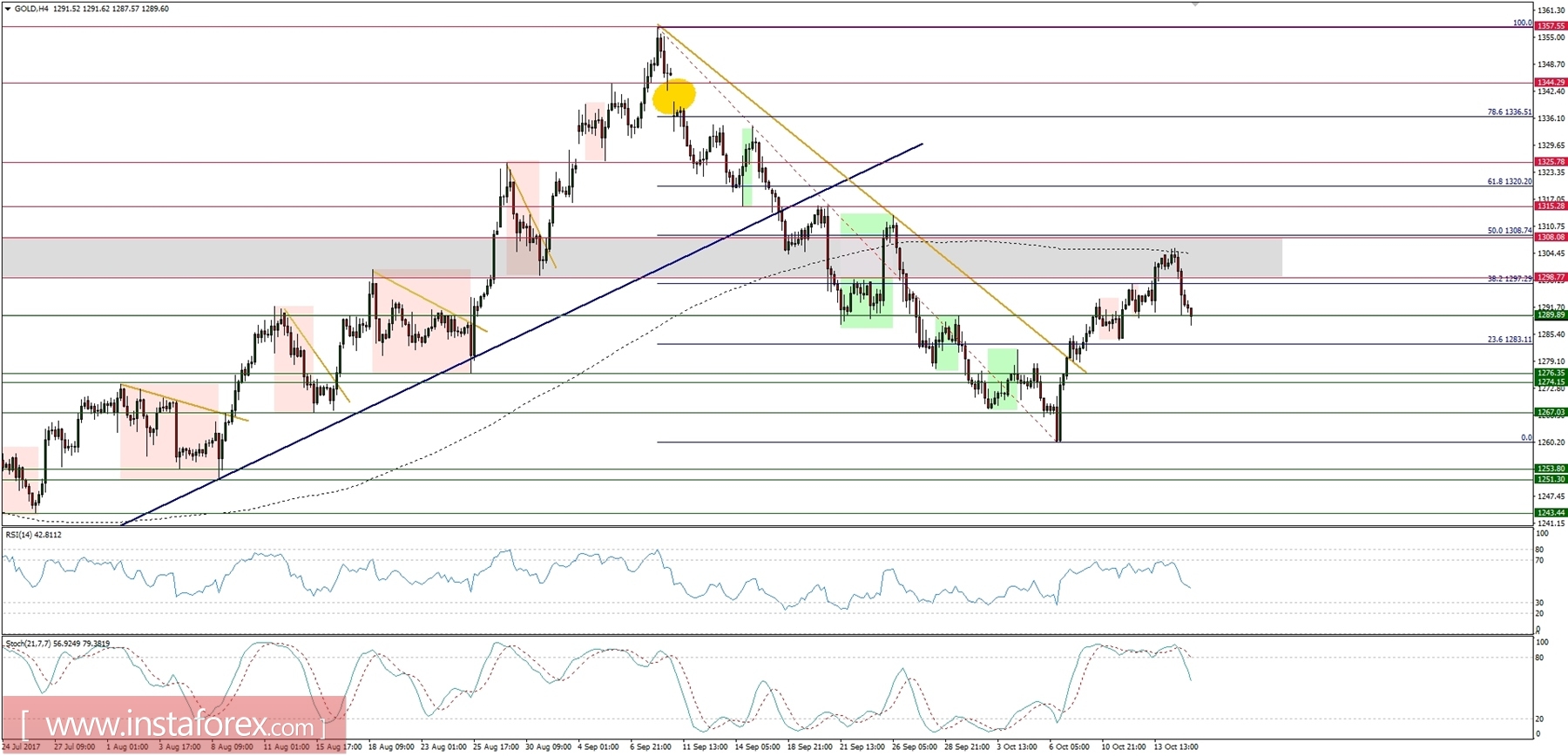Select the yellow ellipse marker near the peak

point(674,96)
